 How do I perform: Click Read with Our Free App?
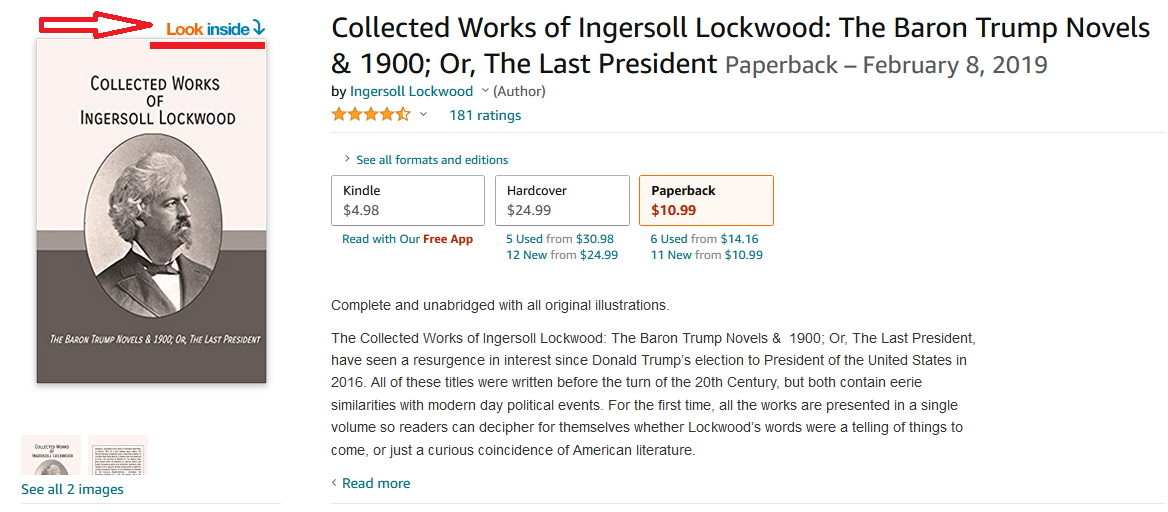[407, 239]
